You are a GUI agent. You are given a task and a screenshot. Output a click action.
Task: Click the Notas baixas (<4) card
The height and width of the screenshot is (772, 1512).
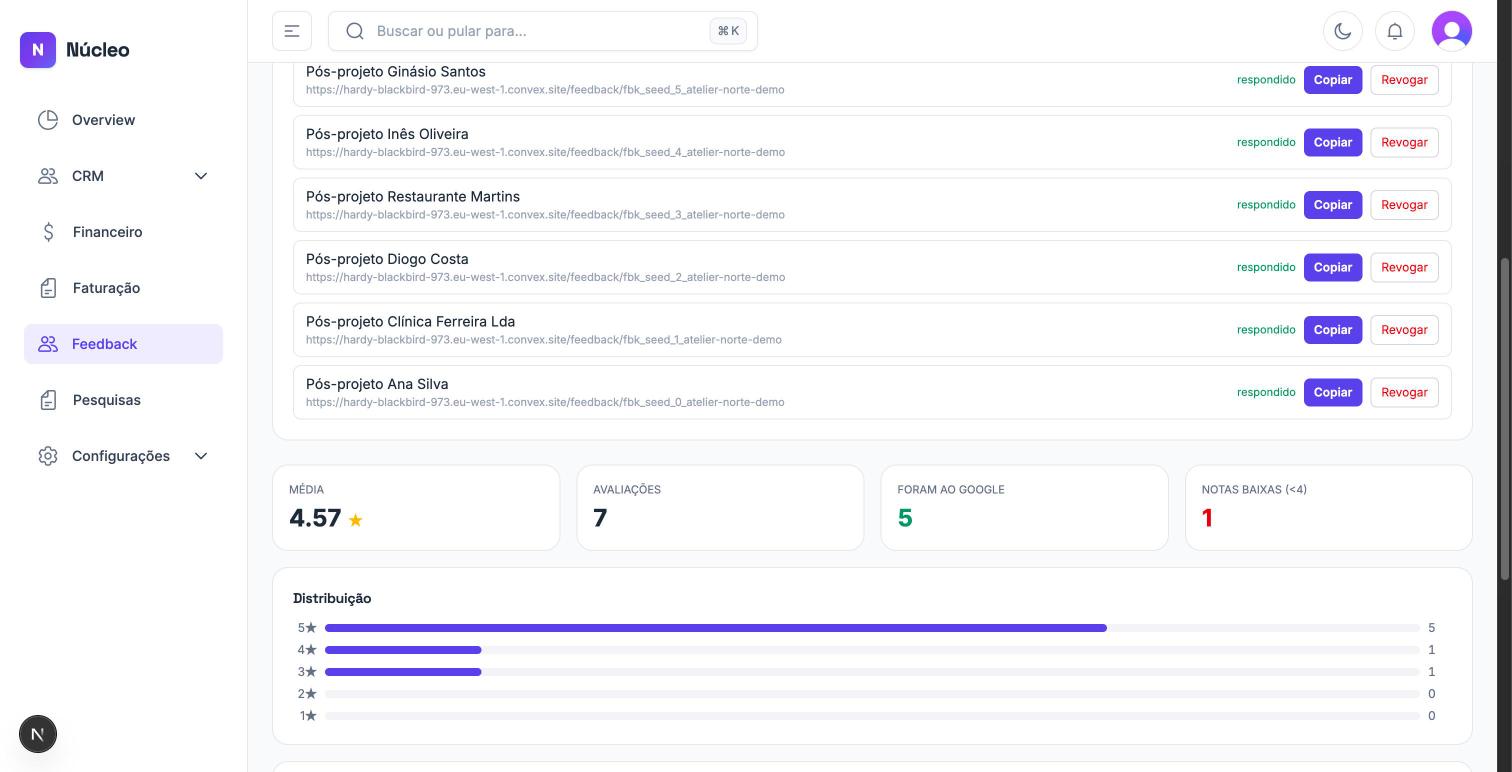[1329, 507]
